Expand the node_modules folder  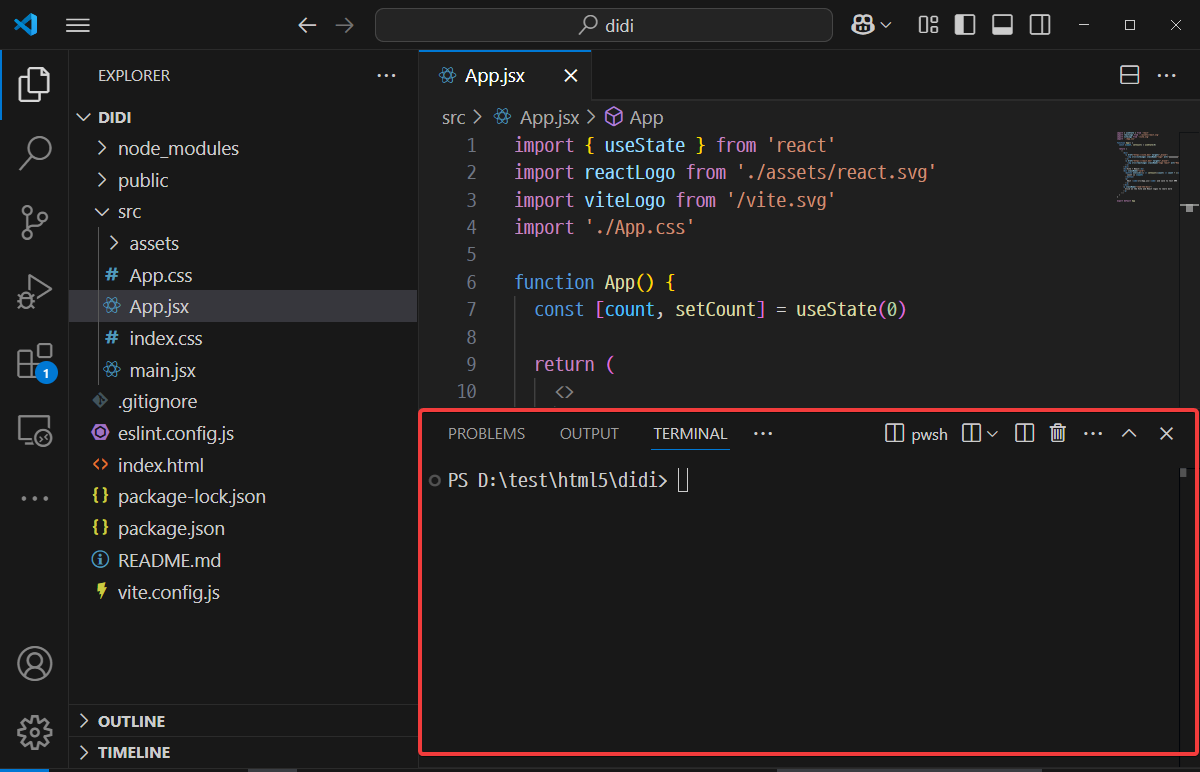pos(178,148)
